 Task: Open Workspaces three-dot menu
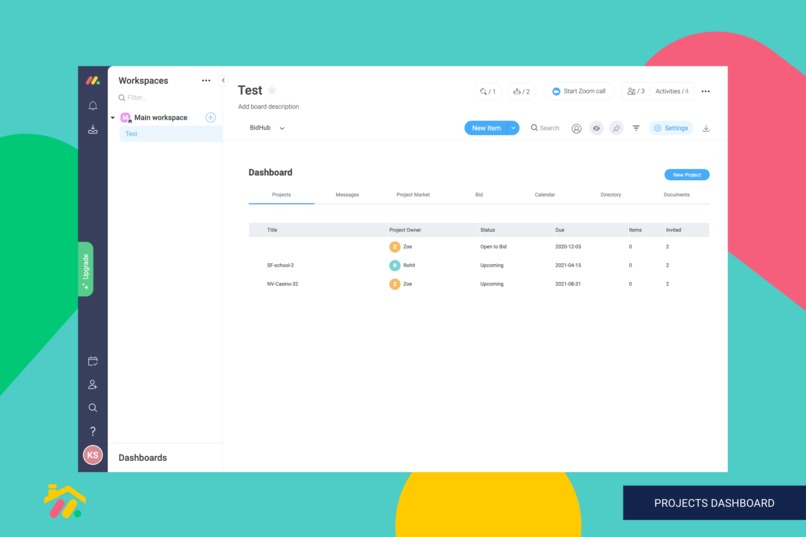pos(206,81)
